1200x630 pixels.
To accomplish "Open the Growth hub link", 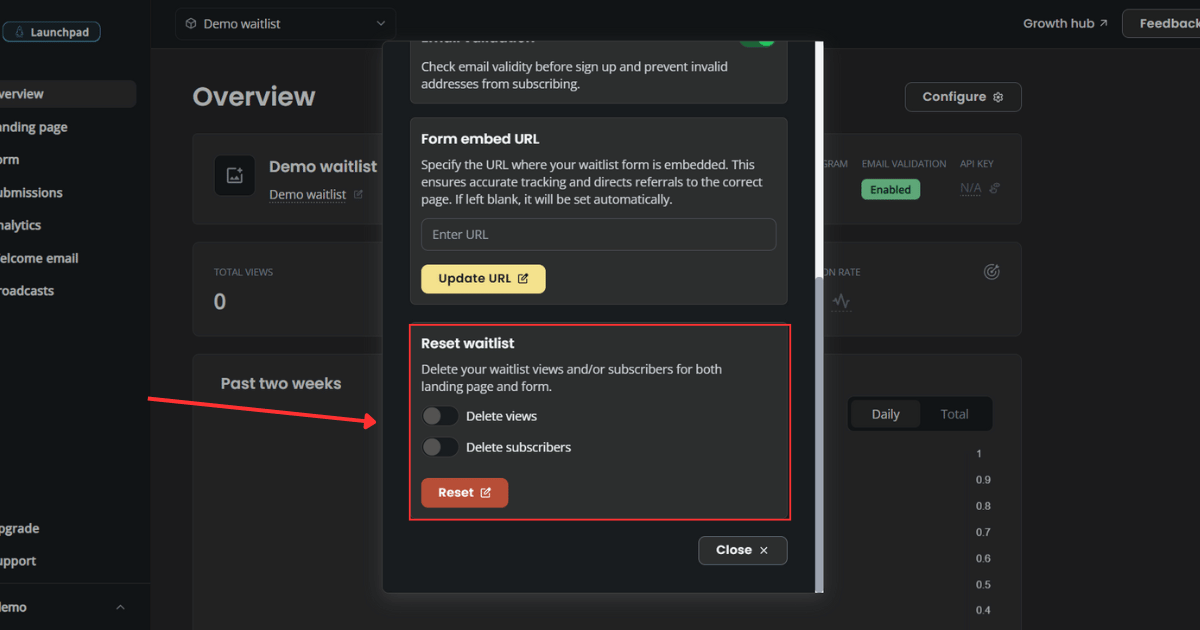I will click(x=1065, y=23).
